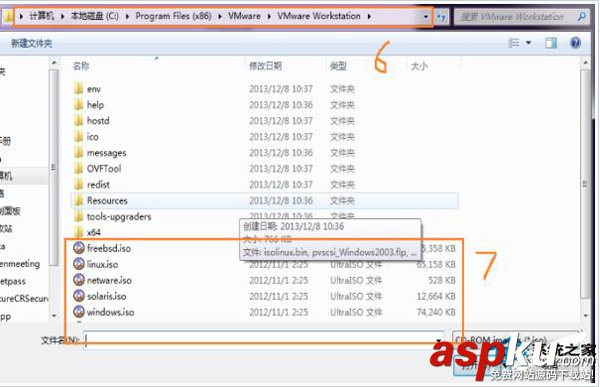Select the messages folder icon
Image resolution: width=600 pixels, height=387 pixels.
pyautogui.click(x=78, y=153)
